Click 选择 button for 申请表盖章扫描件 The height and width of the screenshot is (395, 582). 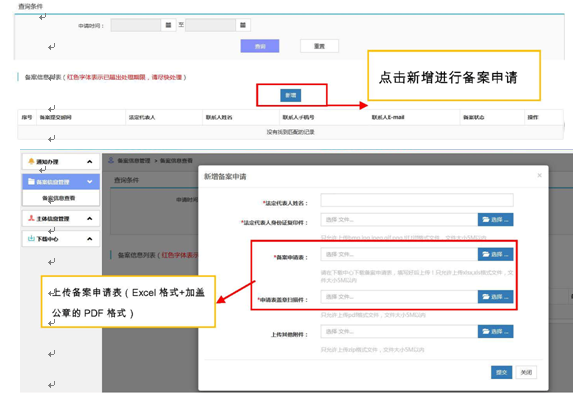coord(496,297)
